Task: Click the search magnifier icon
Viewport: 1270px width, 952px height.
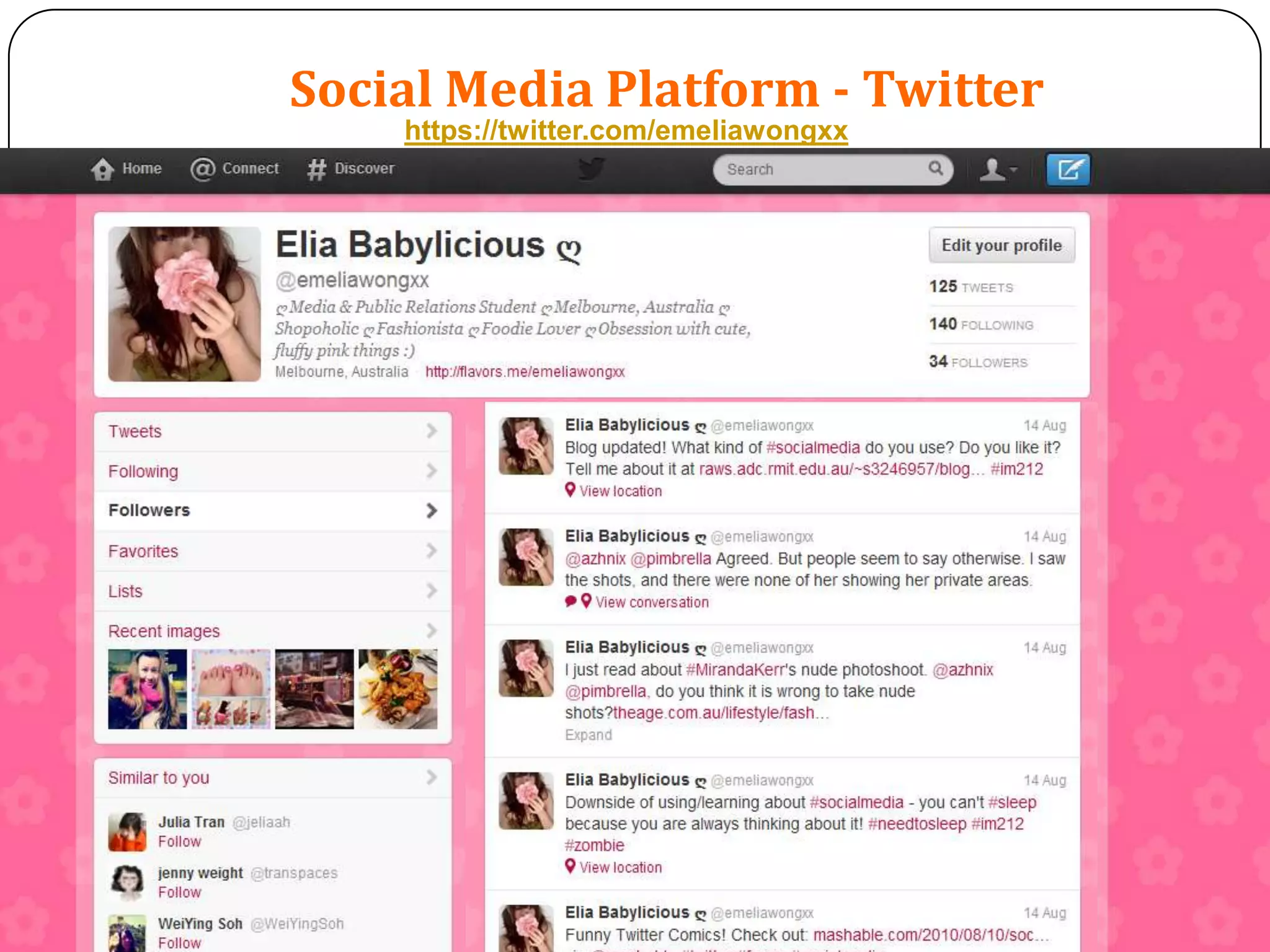Action: coord(935,168)
